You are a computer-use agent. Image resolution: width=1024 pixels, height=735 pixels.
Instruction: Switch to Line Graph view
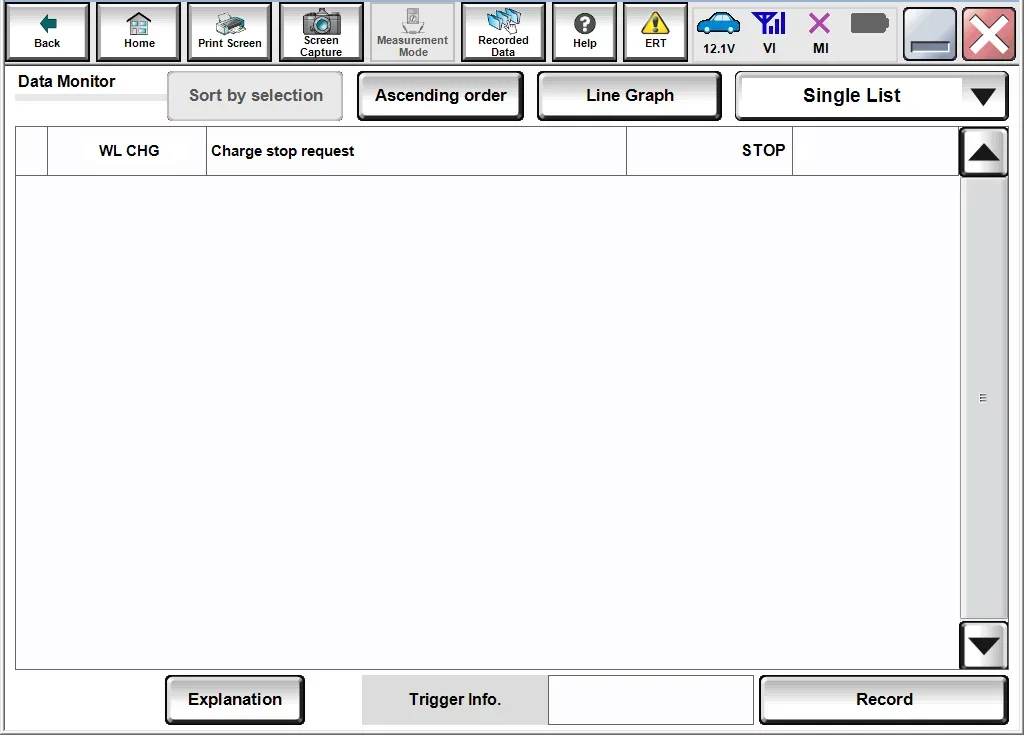(x=630, y=95)
